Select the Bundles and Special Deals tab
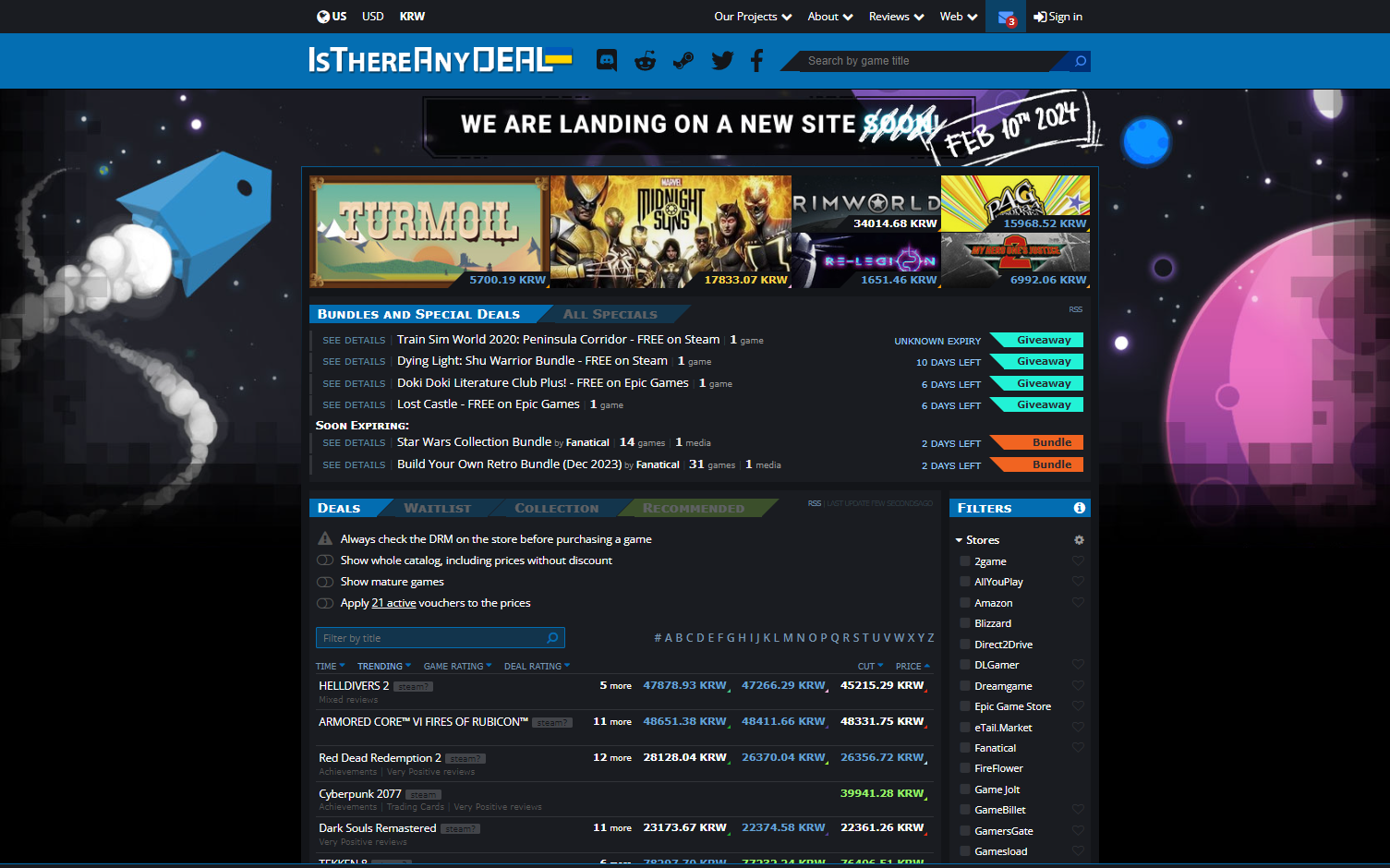1390x868 pixels. click(418, 314)
